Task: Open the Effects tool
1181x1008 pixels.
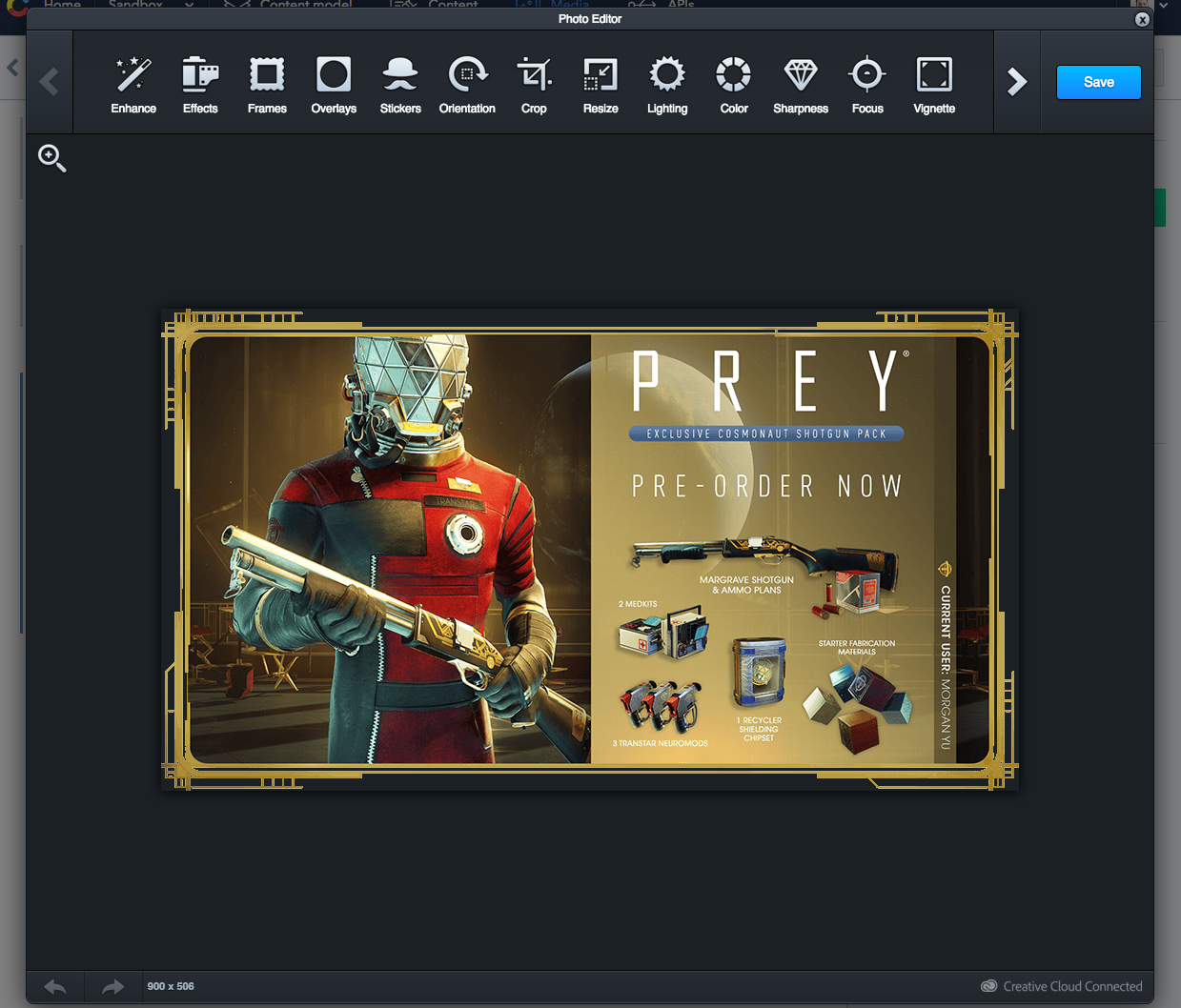Action: [200, 86]
